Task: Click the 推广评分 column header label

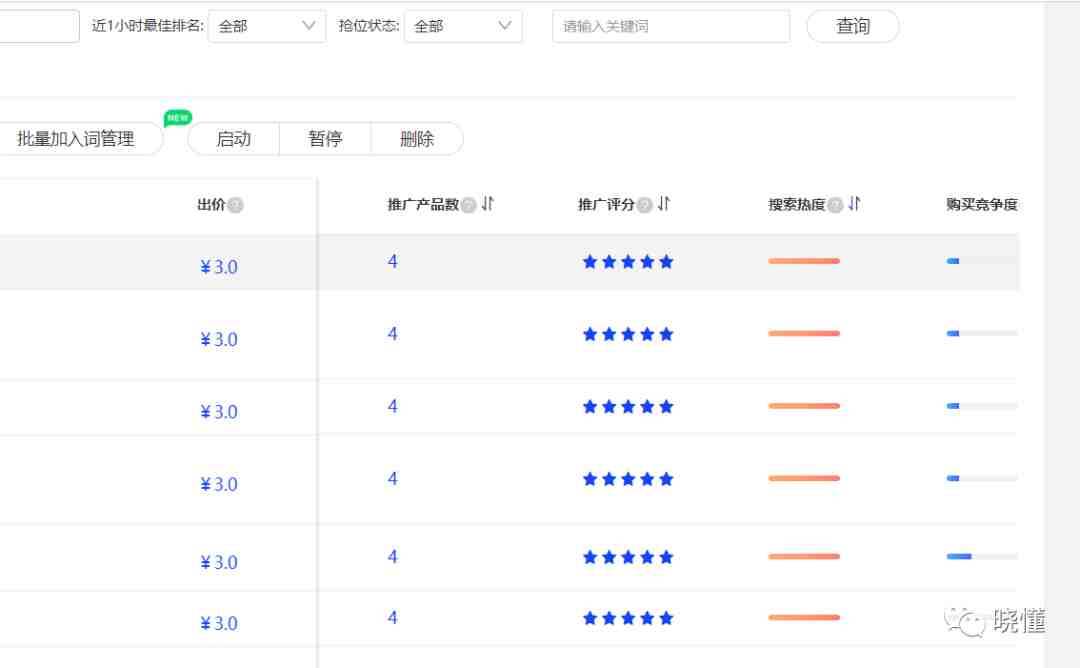Action: 606,205
